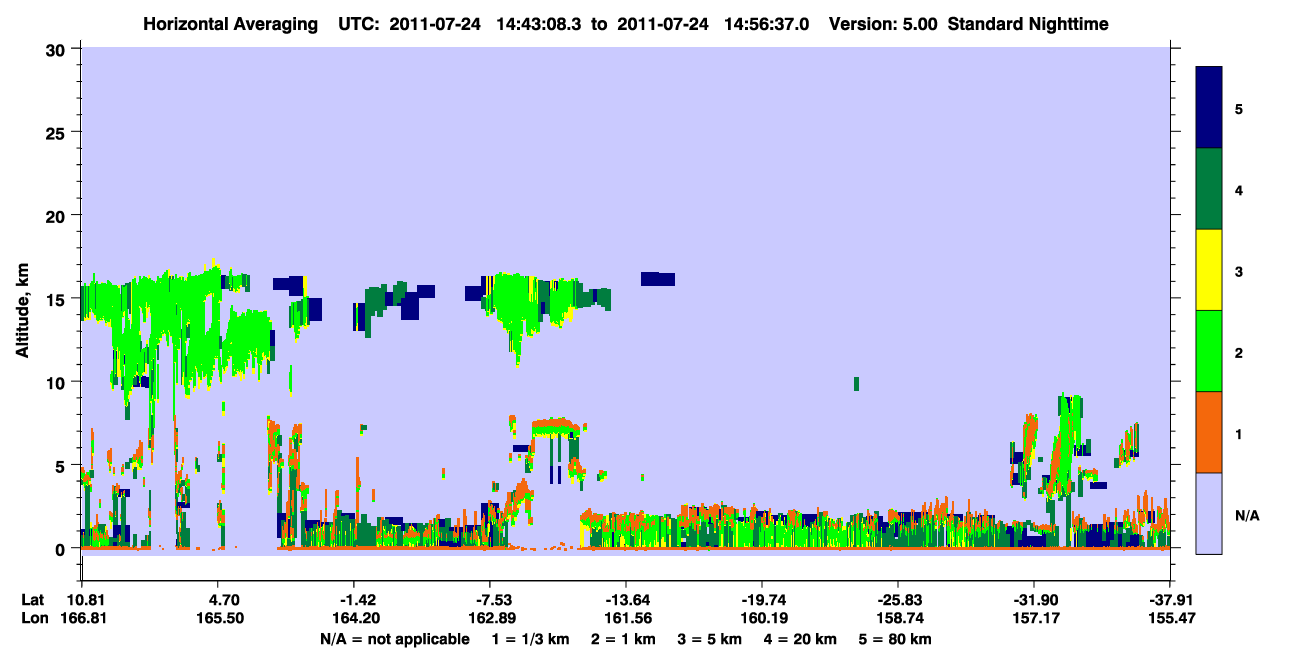1300x667 pixels.
Task: Click the y-axis tick label 30
Action: point(58,50)
